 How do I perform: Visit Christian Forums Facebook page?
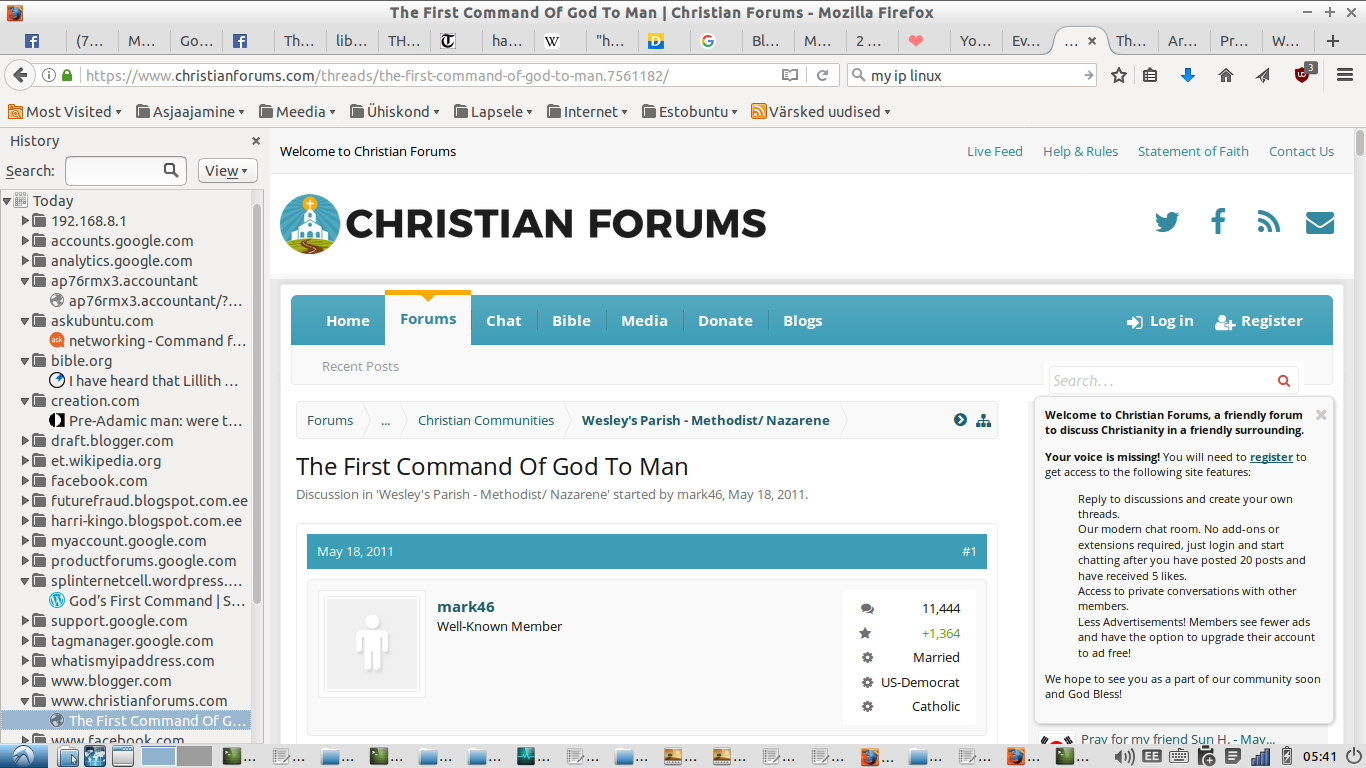click(x=1218, y=222)
